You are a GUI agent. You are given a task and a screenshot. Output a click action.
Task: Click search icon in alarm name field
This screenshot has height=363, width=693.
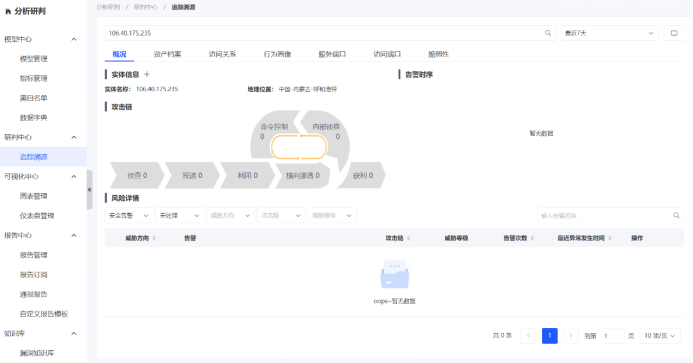(676, 215)
